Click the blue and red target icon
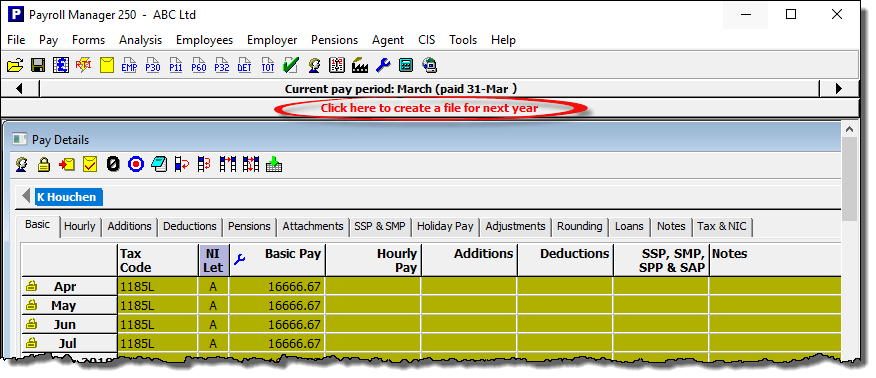This screenshot has height=378, width=876. [136, 164]
